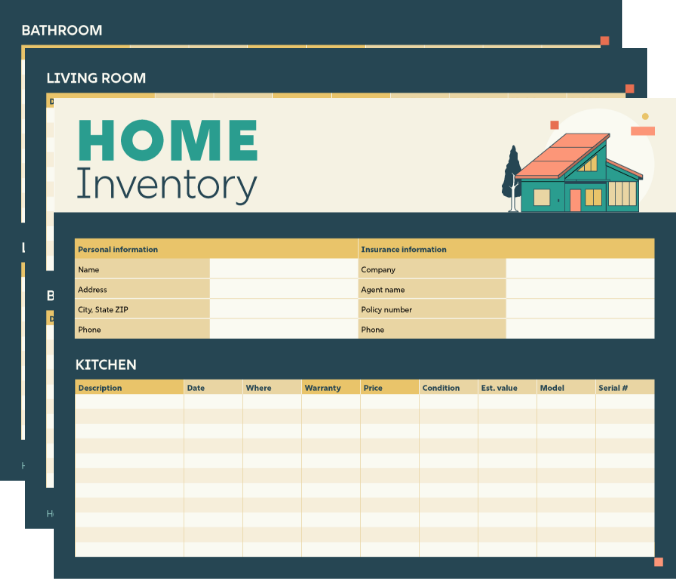Select the Description column header

(129, 387)
